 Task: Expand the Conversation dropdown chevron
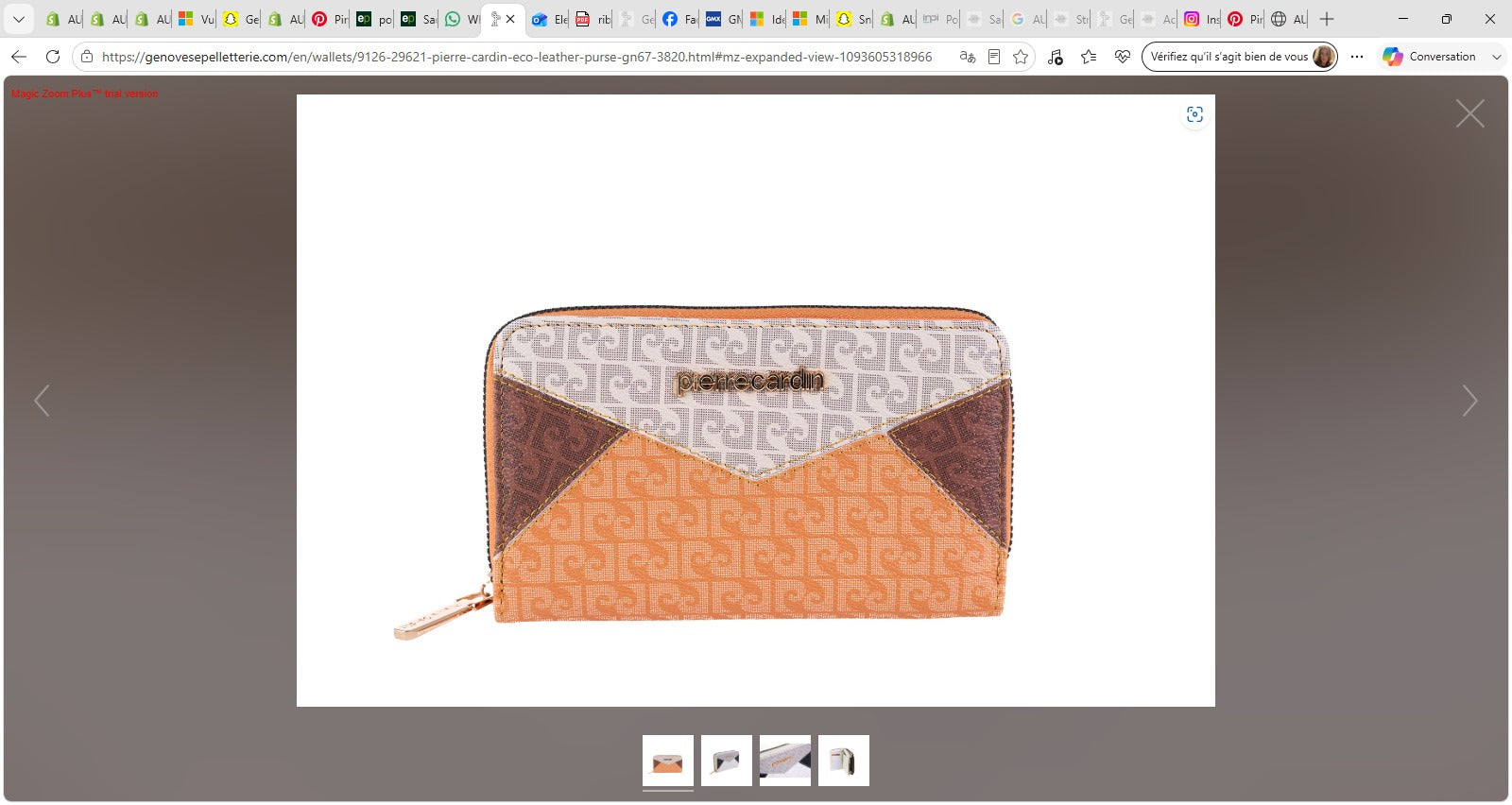[x=1496, y=57]
